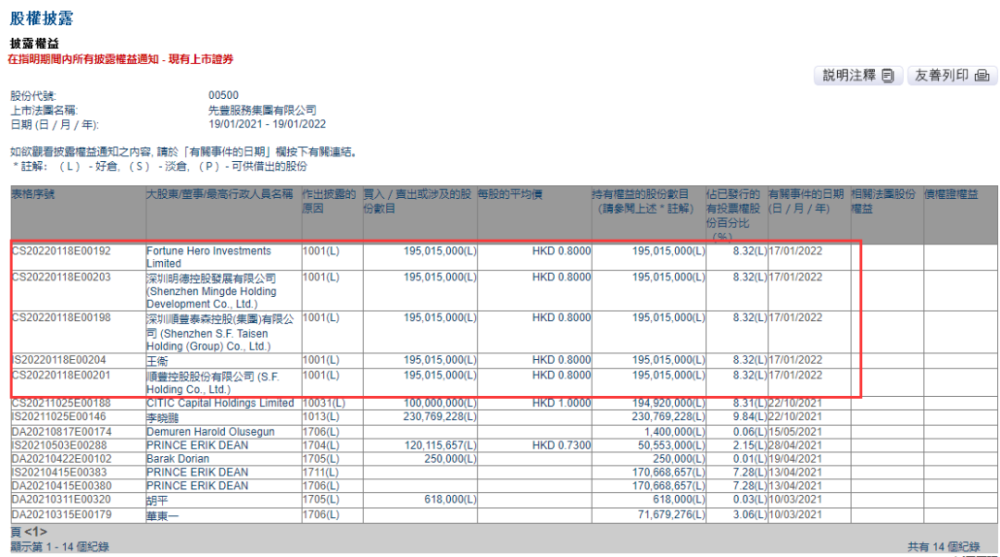
Task: Click event date 15/05/2021
Action: click(x=795, y=432)
